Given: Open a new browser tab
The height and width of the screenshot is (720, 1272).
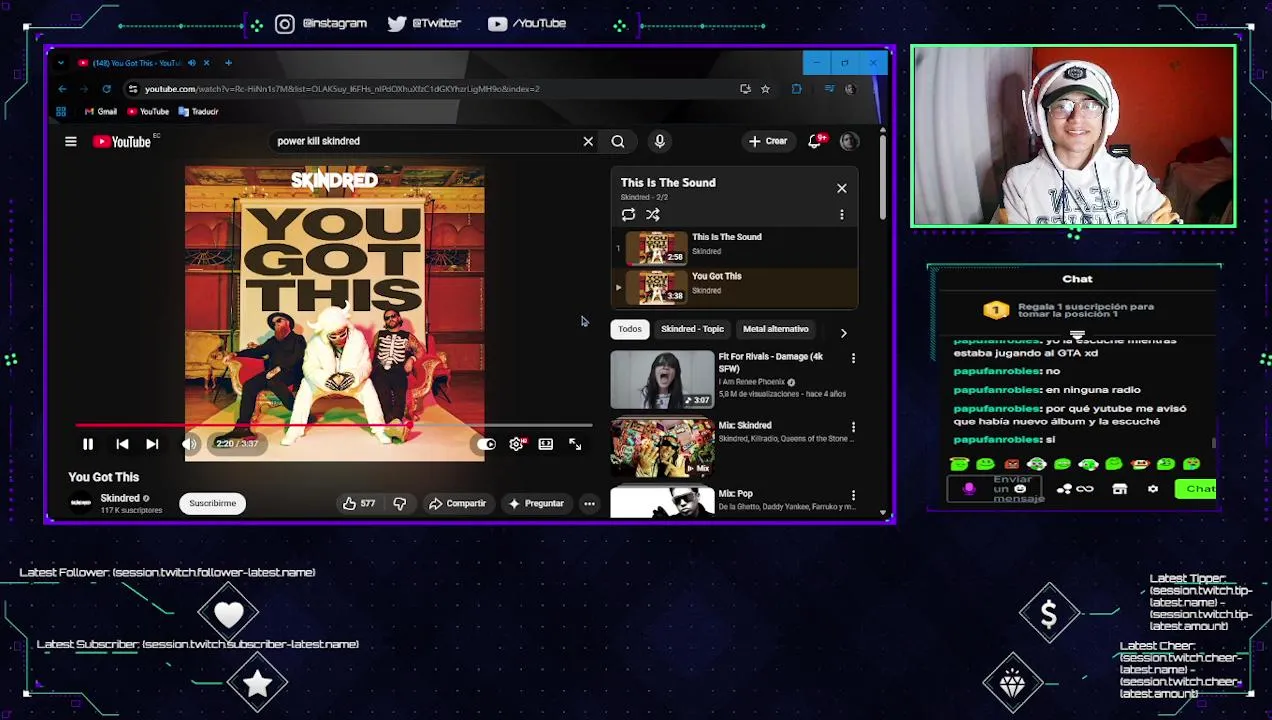Looking at the screenshot, I should (x=228, y=63).
